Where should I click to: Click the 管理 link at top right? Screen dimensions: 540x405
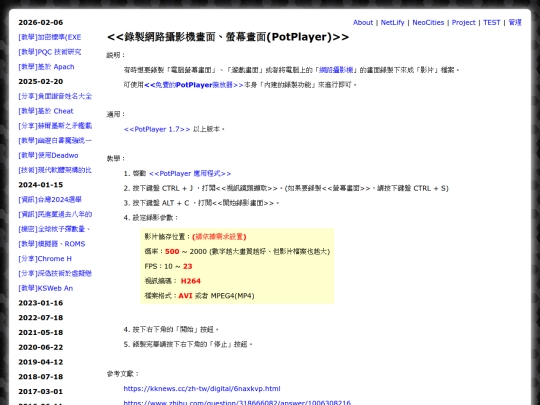(515, 22)
